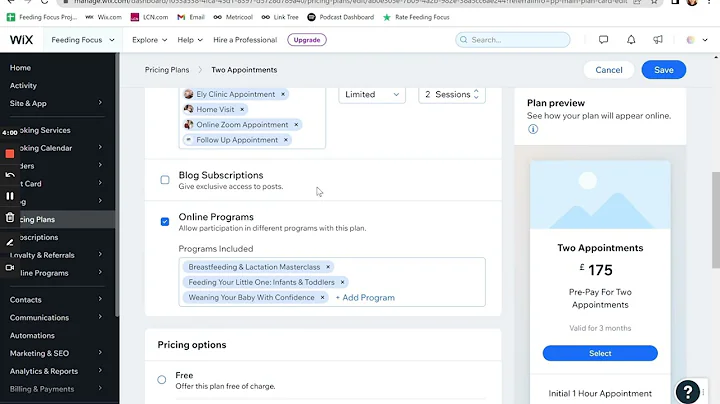Viewport: 720px width, 404px height.
Task: Click the plan preview info icon
Action: pyautogui.click(x=533, y=129)
